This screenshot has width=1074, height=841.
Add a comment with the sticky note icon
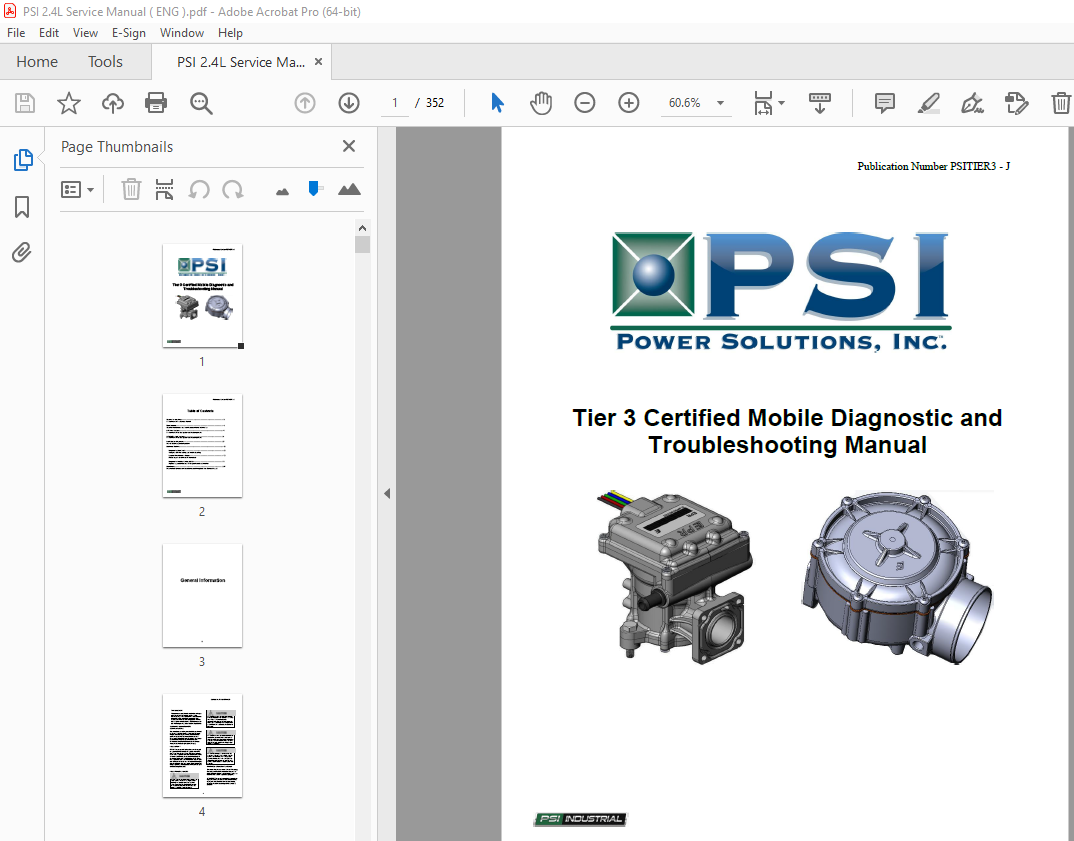(x=884, y=103)
